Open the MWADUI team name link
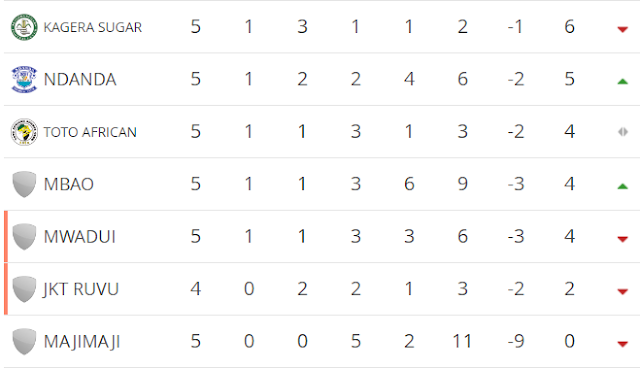 click(x=80, y=237)
